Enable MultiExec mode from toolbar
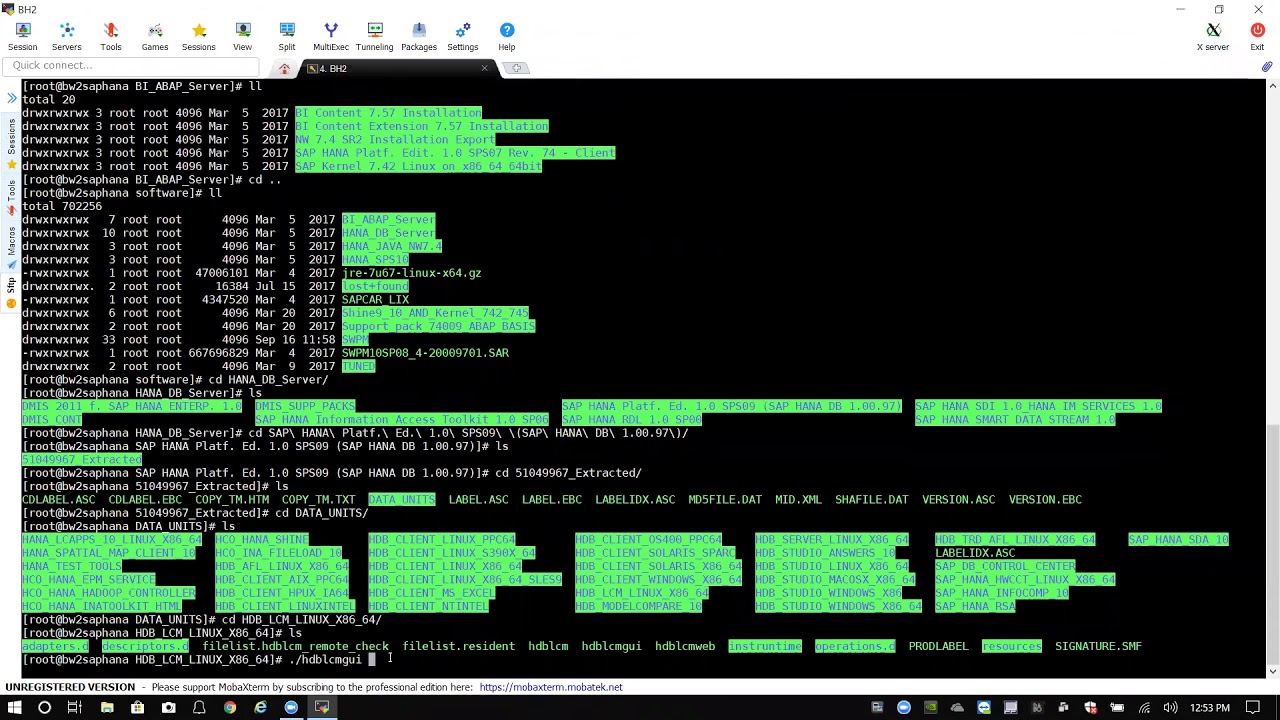This screenshot has height=720, width=1280. tap(331, 37)
